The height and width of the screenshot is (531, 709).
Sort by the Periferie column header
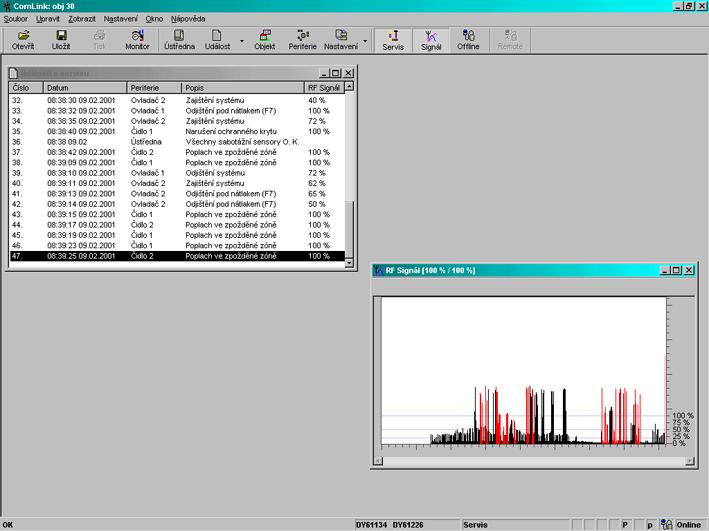pos(154,88)
